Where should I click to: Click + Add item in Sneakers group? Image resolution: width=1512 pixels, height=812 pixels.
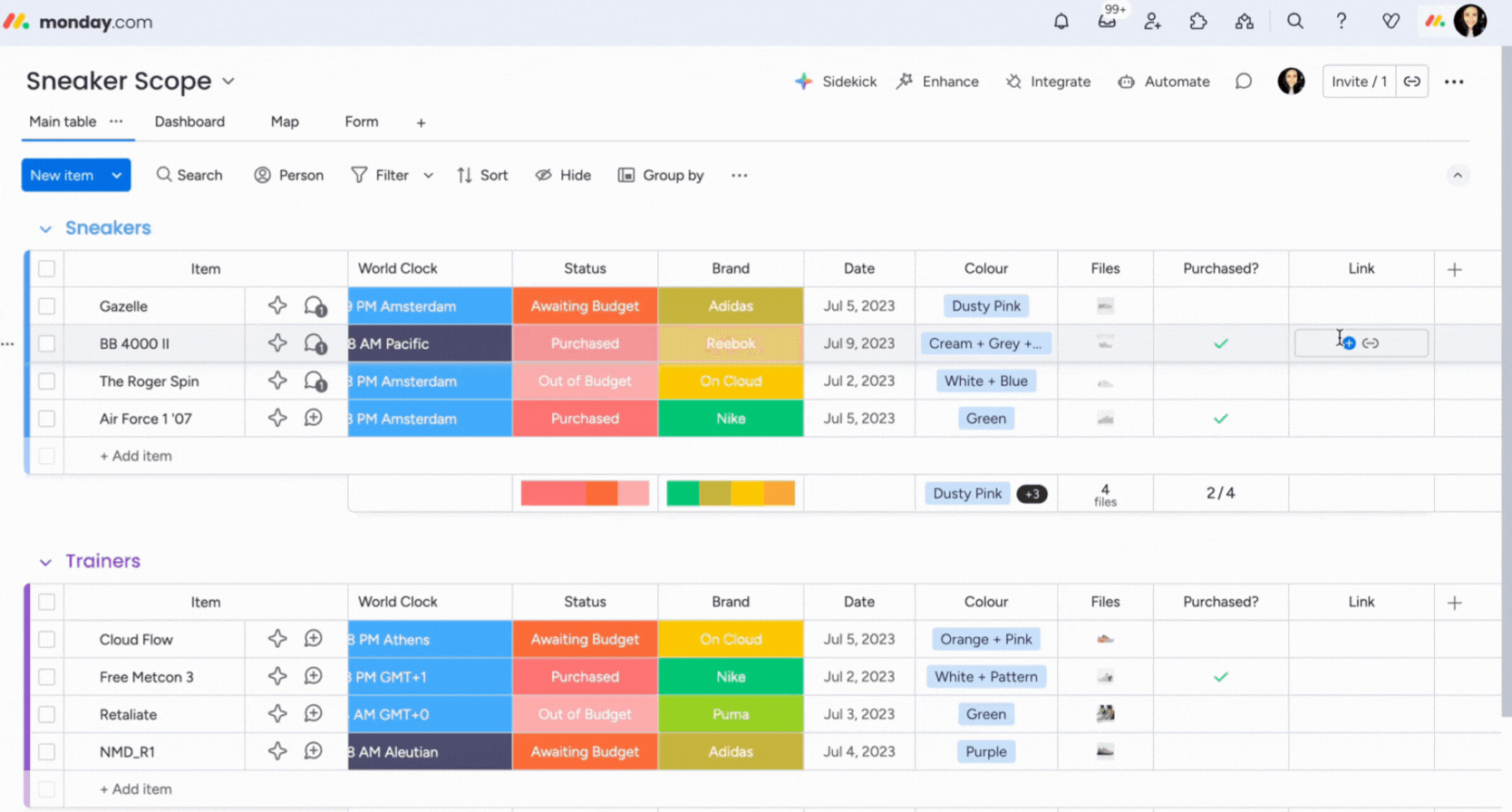click(x=136, y=456)
